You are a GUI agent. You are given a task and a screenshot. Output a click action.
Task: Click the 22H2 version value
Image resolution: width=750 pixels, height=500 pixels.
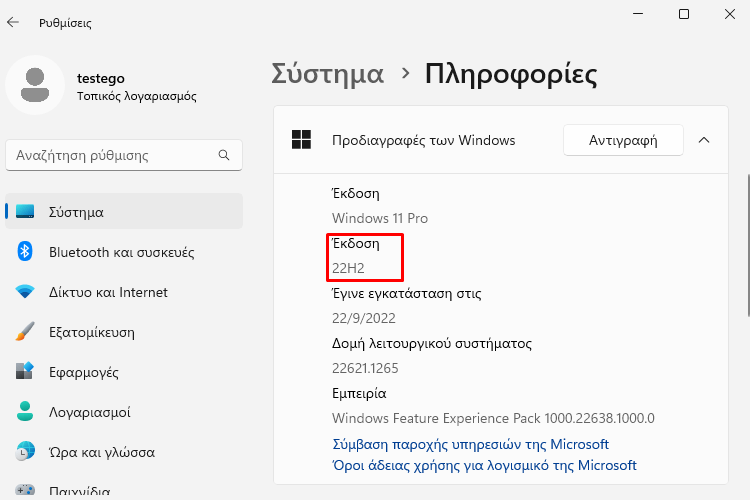348,268
